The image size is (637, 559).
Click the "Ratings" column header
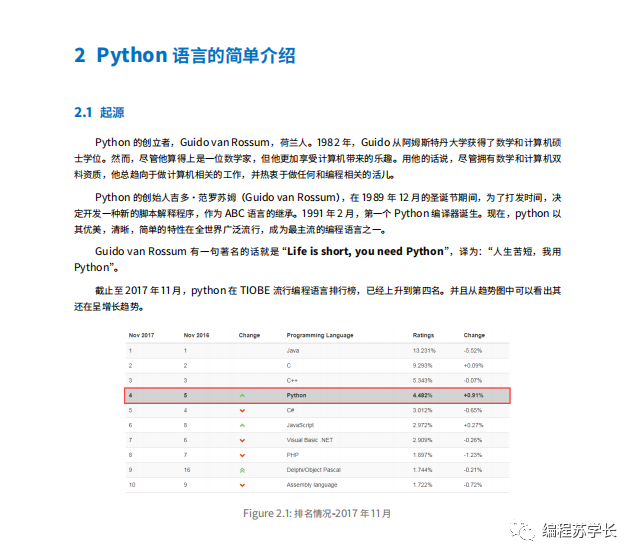coord(423,335)
